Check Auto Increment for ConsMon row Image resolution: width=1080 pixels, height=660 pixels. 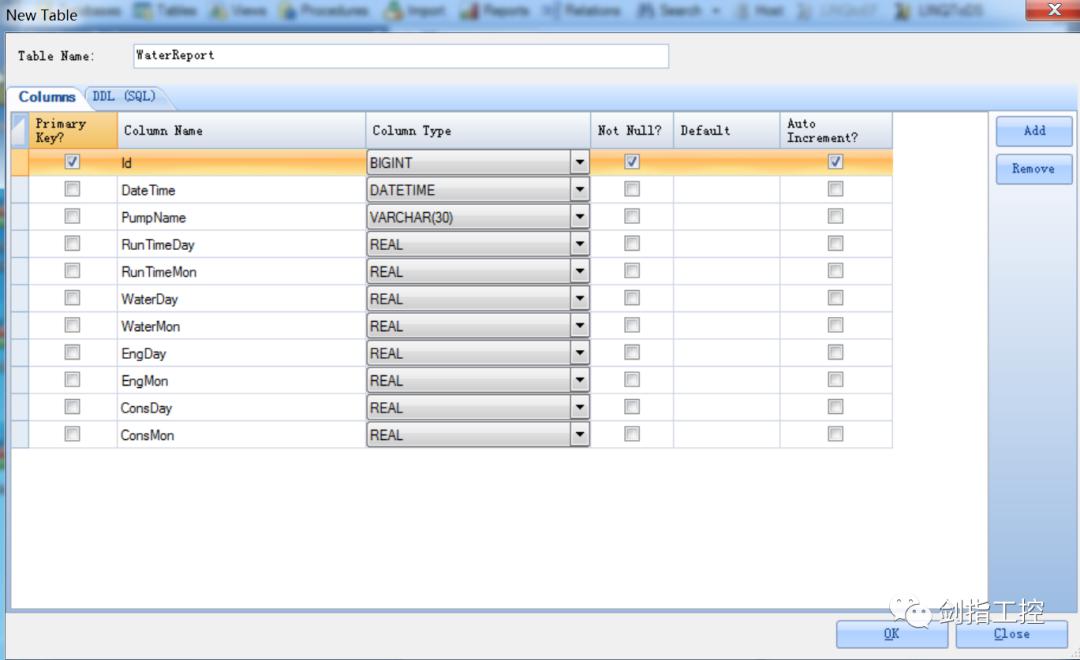(x=835, y=434)
